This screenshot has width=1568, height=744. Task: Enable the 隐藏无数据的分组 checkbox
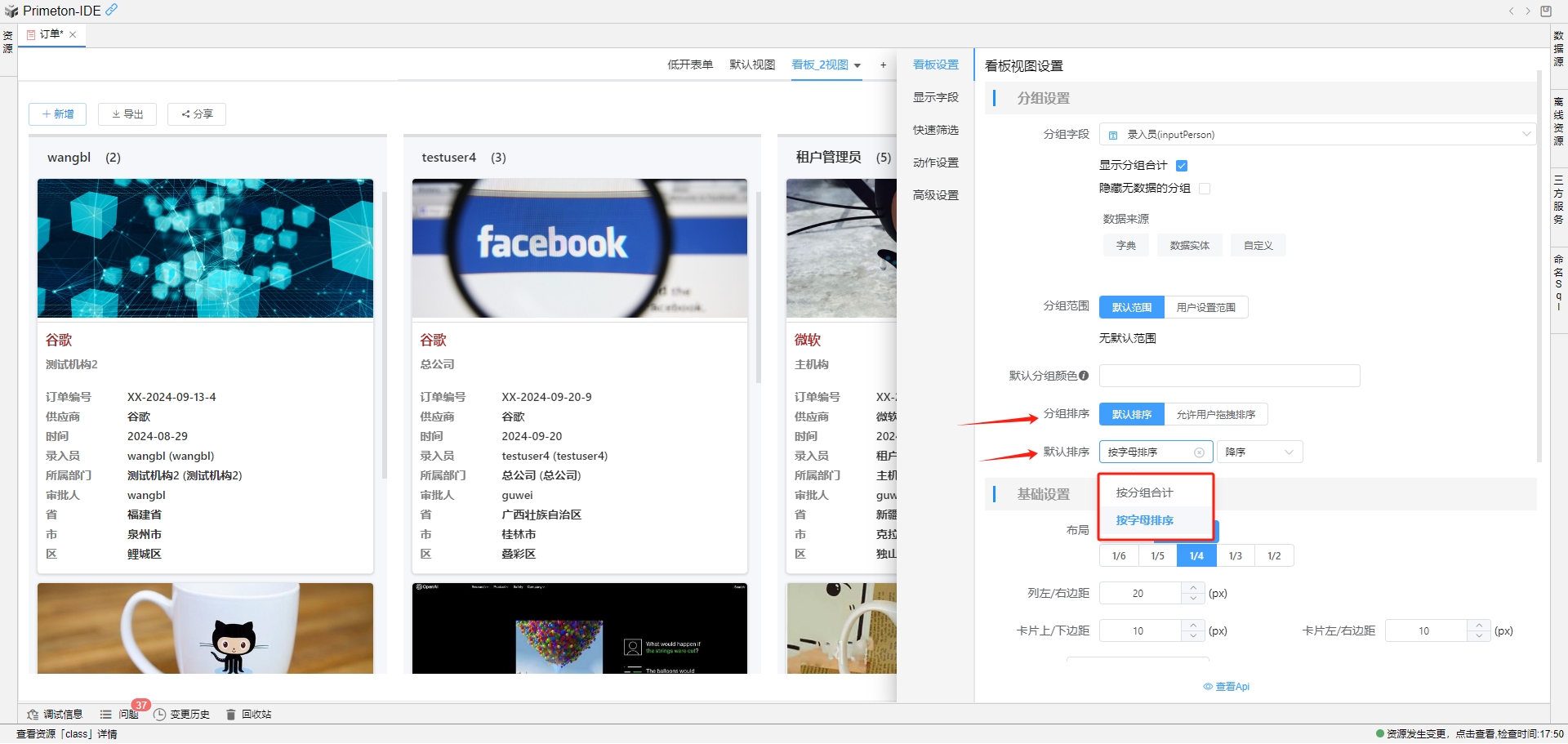(1205, 189)
